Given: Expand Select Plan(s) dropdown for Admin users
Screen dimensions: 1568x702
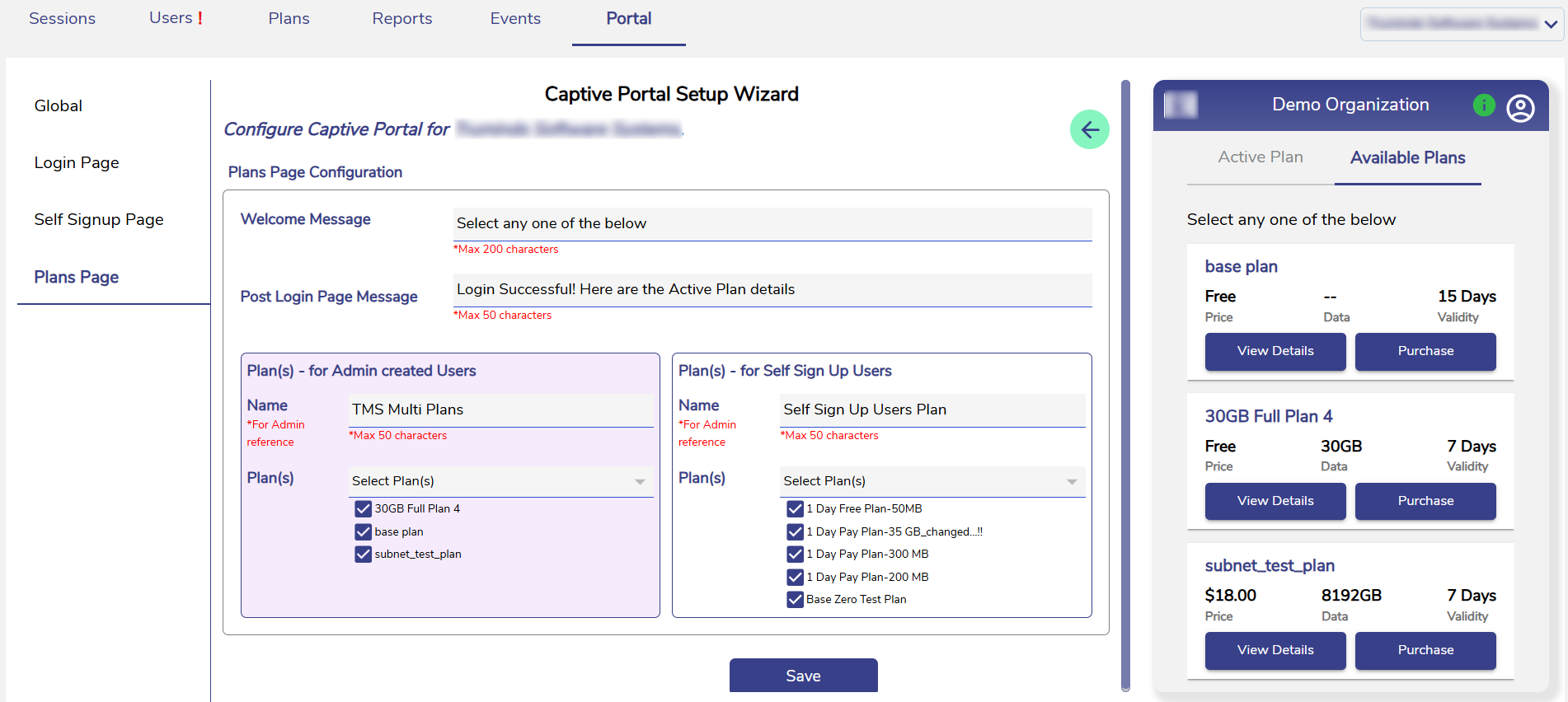Looking at the screenshot, I should point(500,481).
